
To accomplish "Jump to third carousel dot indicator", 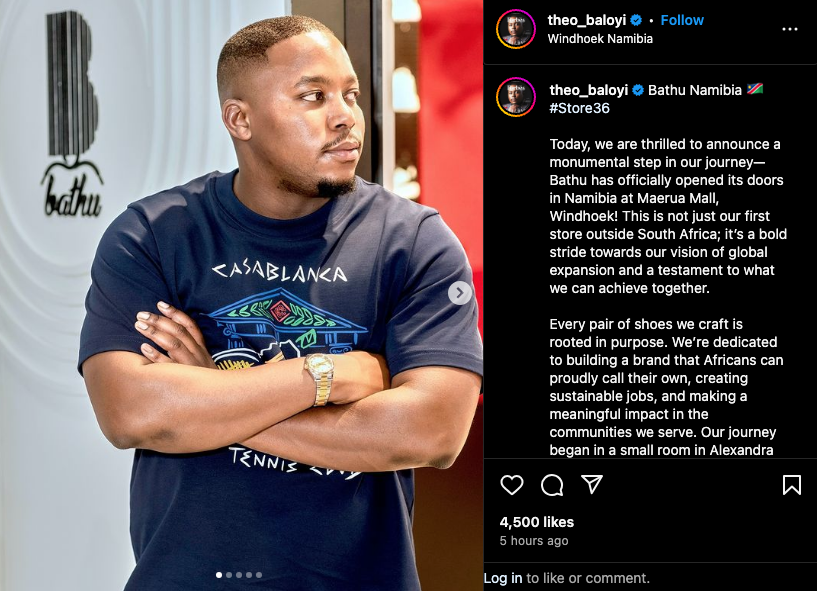I will 239,575.
